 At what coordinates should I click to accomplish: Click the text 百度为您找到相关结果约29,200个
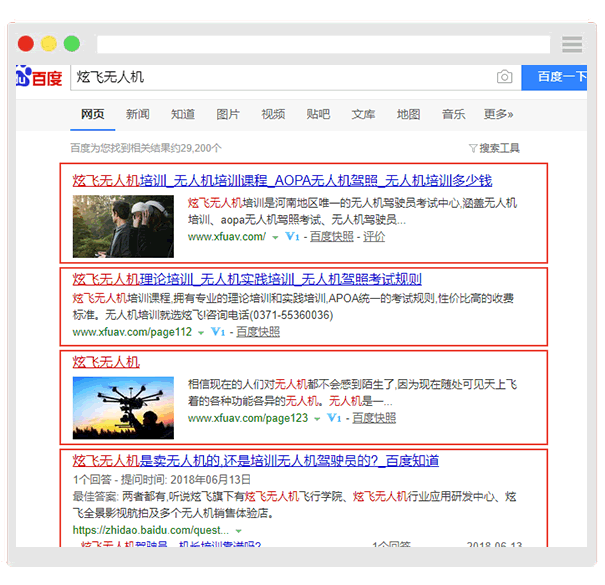(146, 148)
